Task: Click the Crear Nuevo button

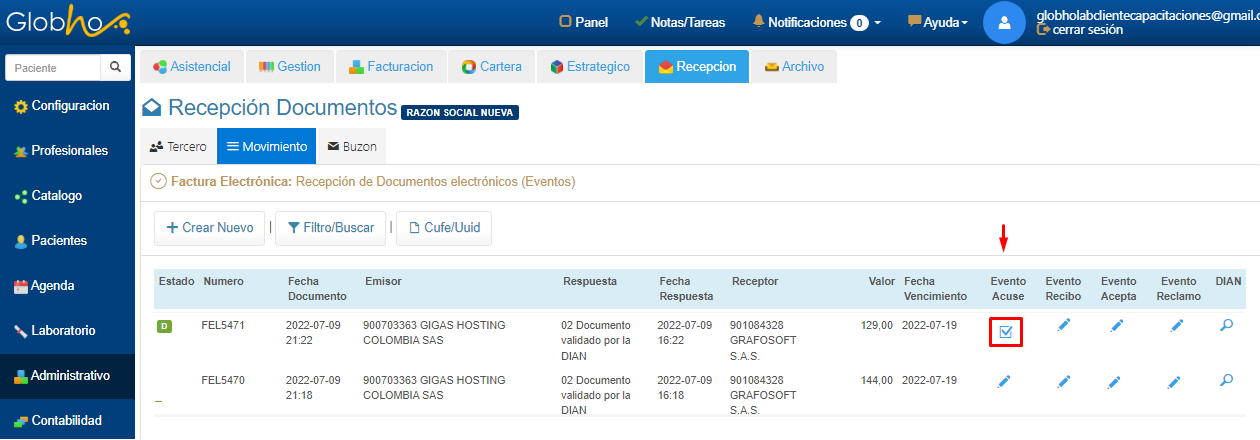Action: click(x=210, y=228)
